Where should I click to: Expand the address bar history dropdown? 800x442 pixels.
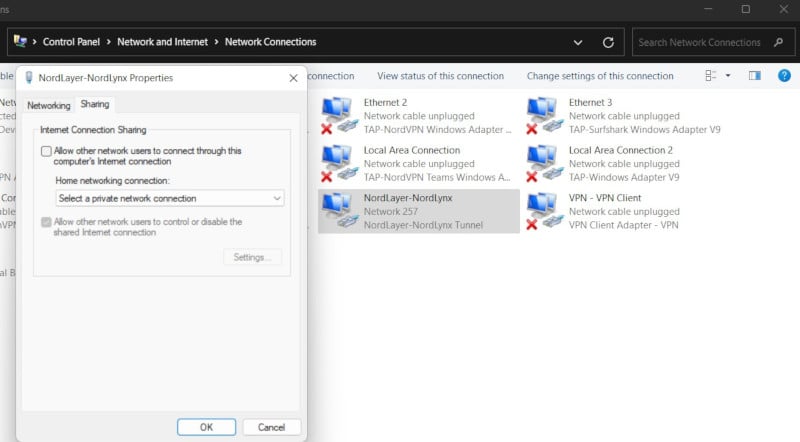point(578,42)
